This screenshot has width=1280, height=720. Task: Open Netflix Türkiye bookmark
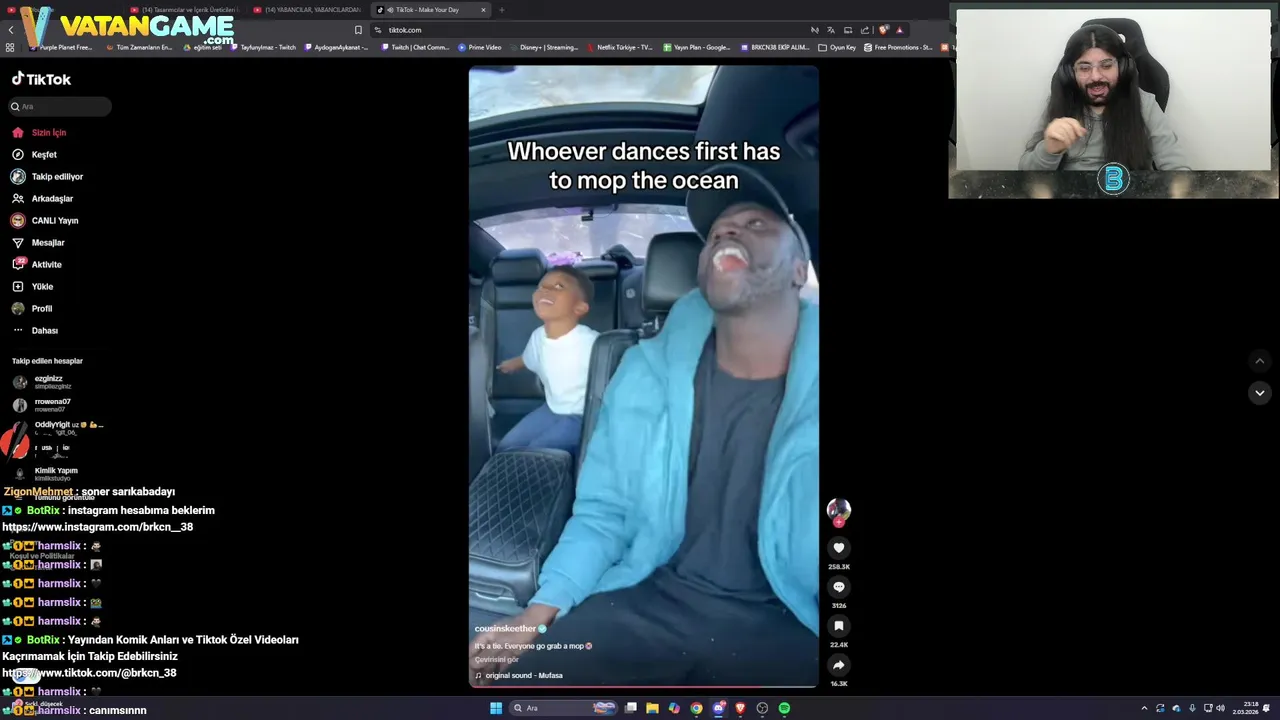pos(620,47)
